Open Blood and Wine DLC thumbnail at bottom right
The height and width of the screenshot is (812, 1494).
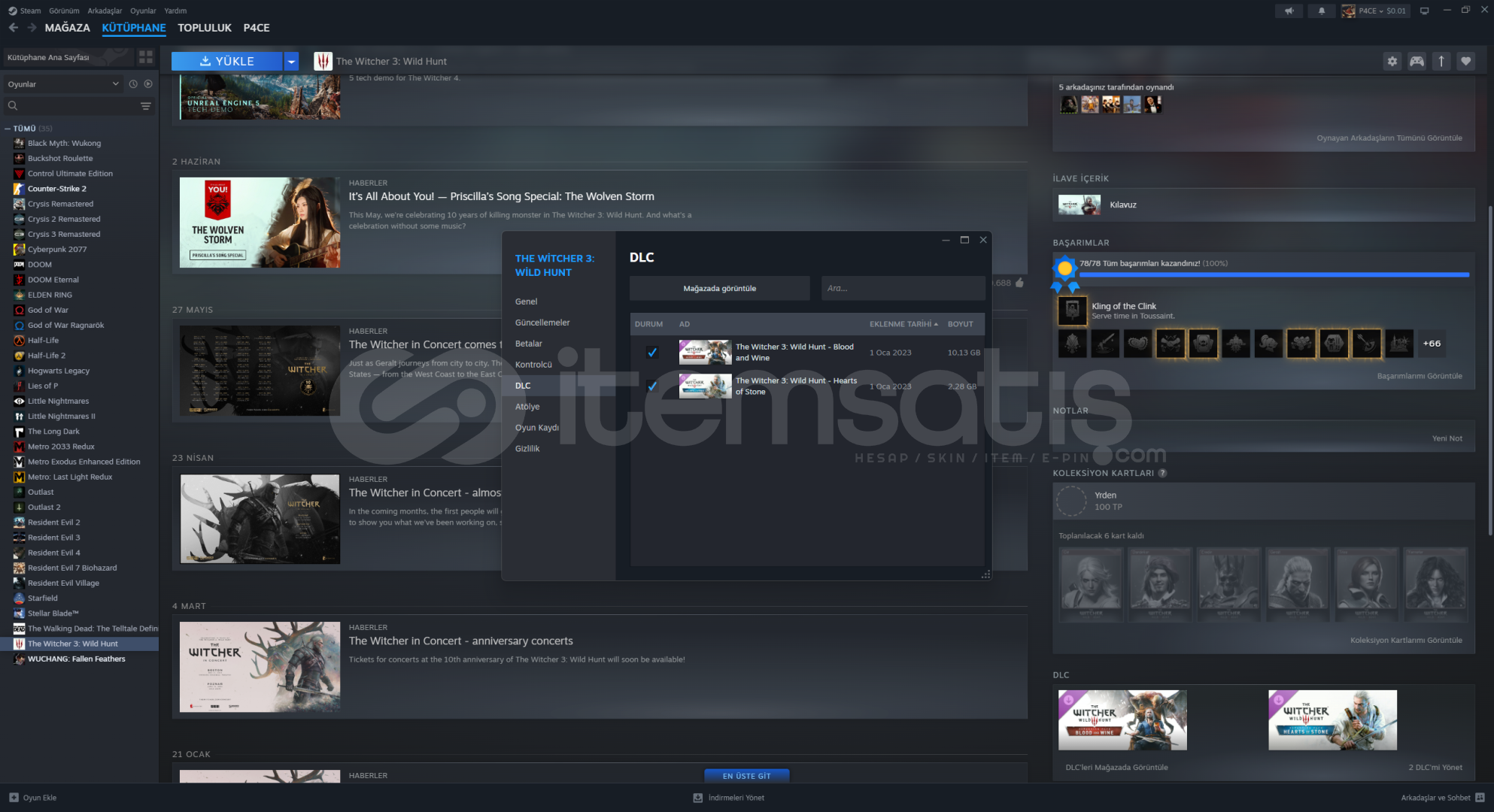(1122, 720)
